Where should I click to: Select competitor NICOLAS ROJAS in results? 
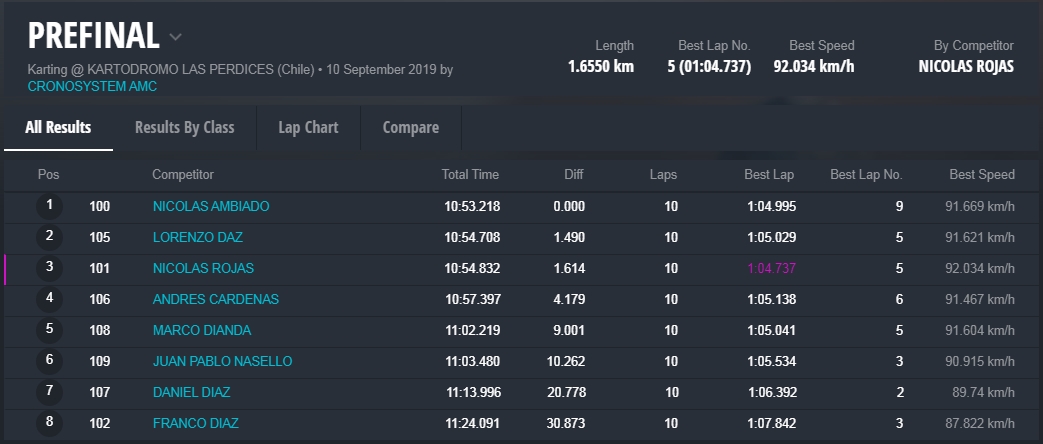coord(203,268)
